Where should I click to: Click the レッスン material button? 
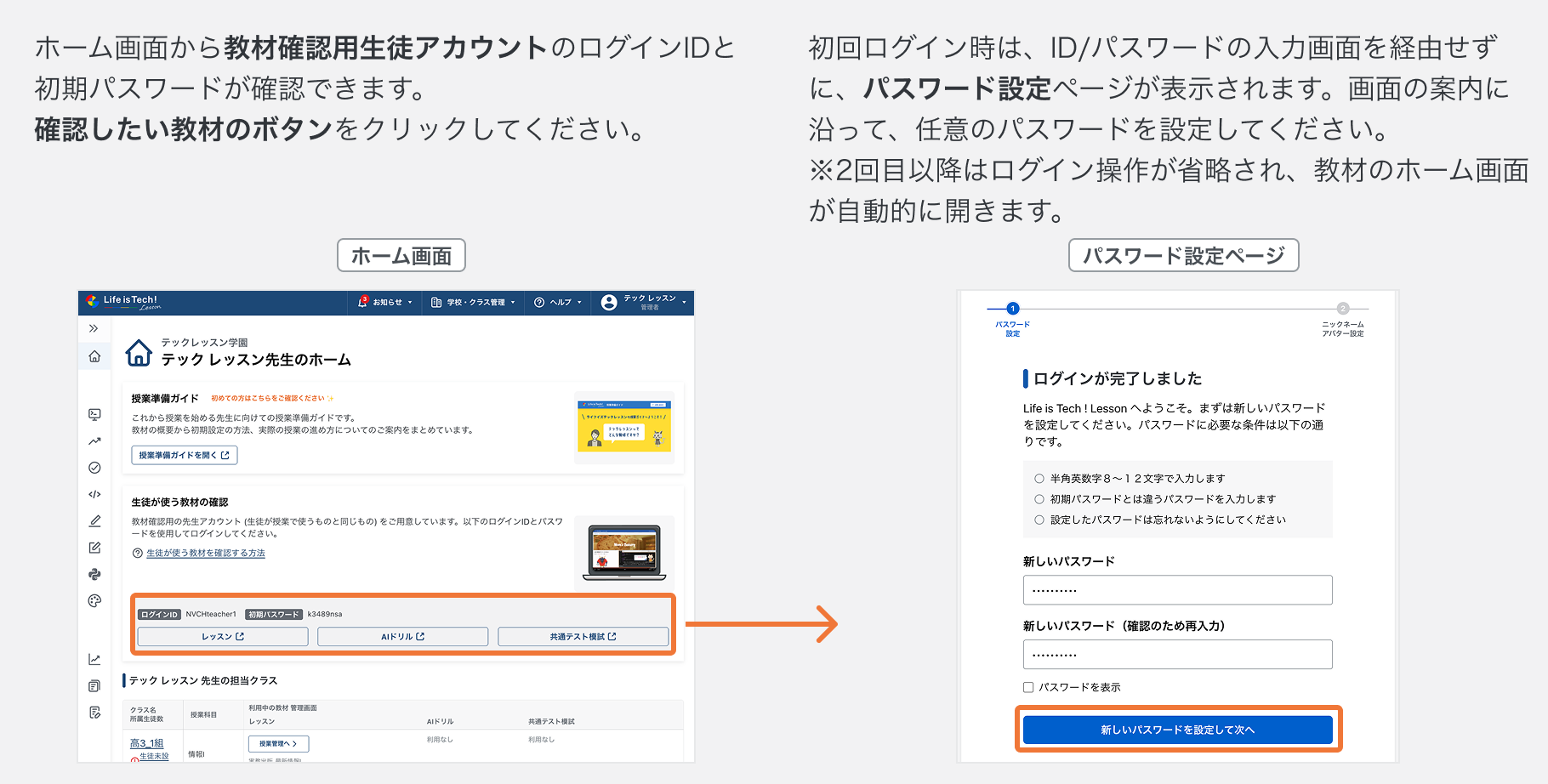[x=223, y=636]
